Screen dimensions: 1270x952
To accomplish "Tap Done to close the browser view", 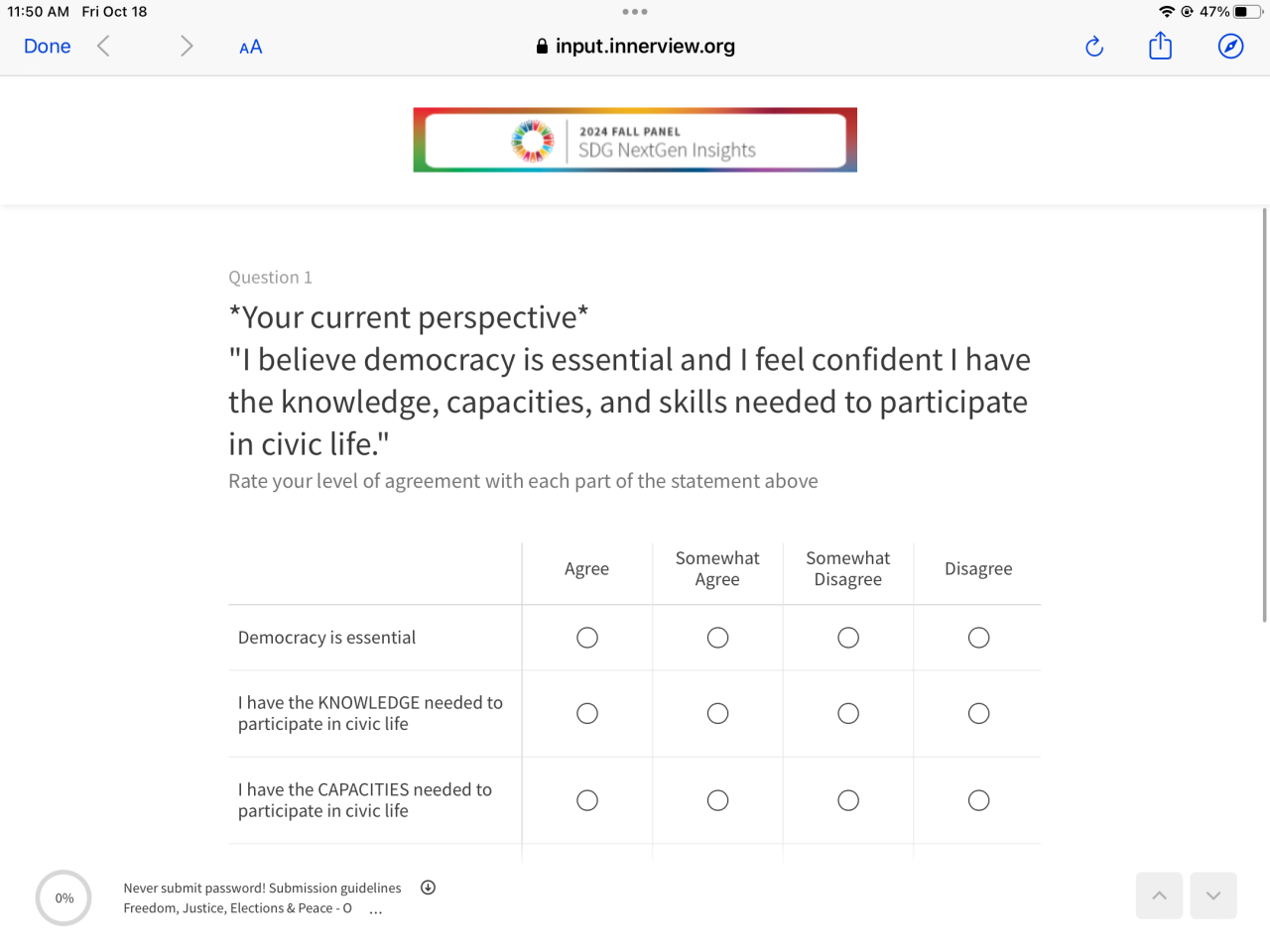I will coord(47,47).
